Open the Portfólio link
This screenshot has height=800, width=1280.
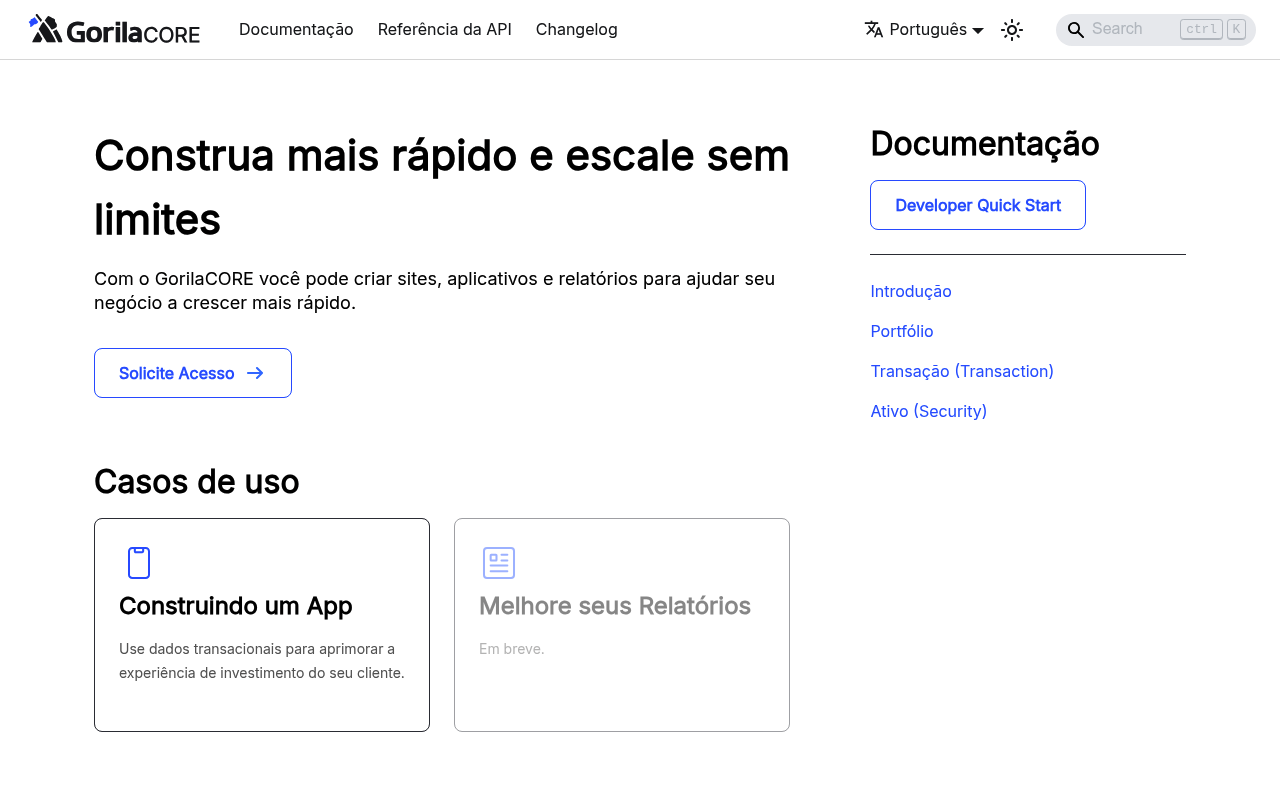click(x=902, y=331)
